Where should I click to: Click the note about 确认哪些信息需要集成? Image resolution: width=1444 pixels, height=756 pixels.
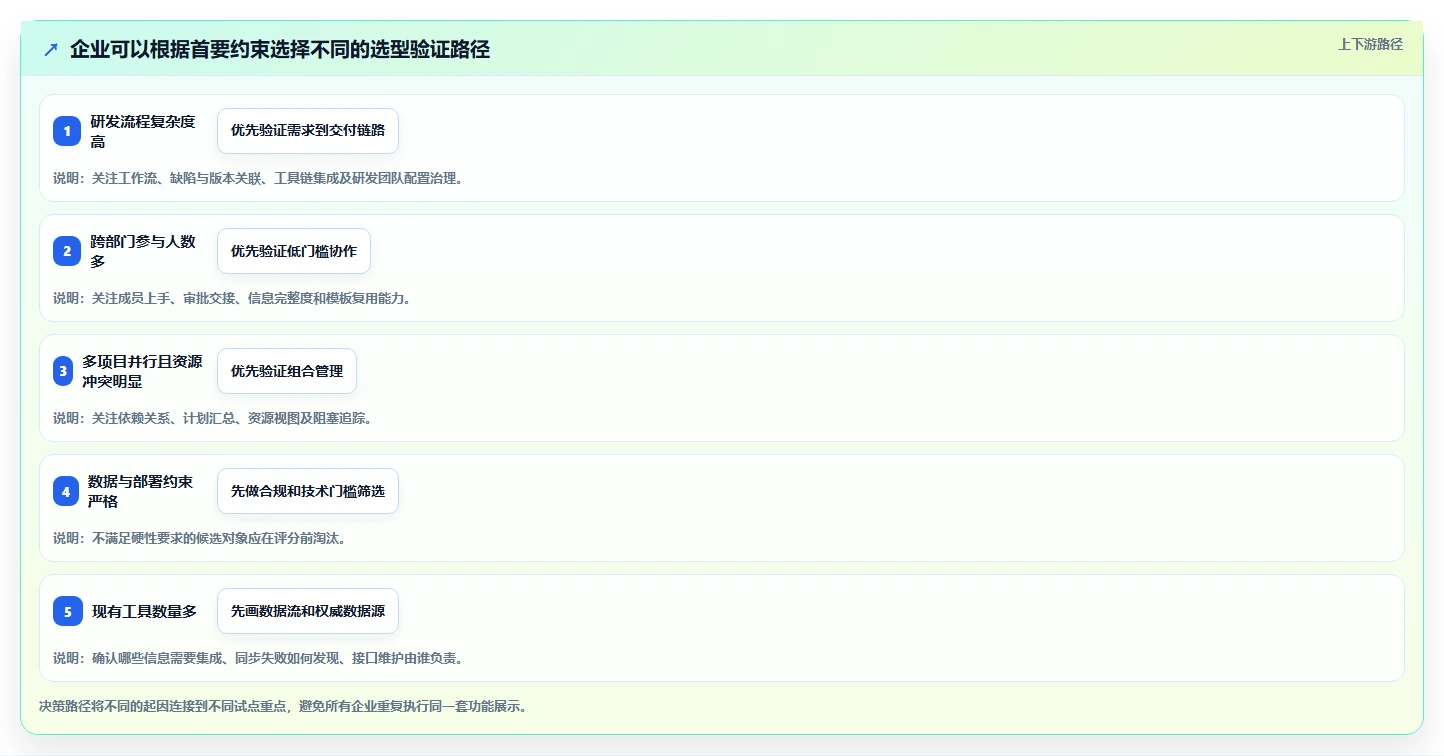point(259,658)
